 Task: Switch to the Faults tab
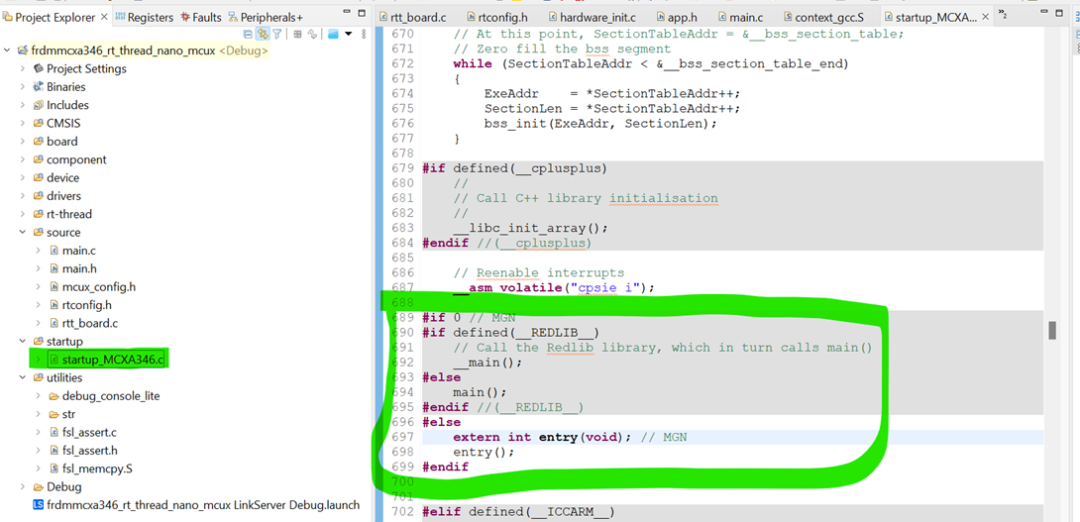pos(202,17)
